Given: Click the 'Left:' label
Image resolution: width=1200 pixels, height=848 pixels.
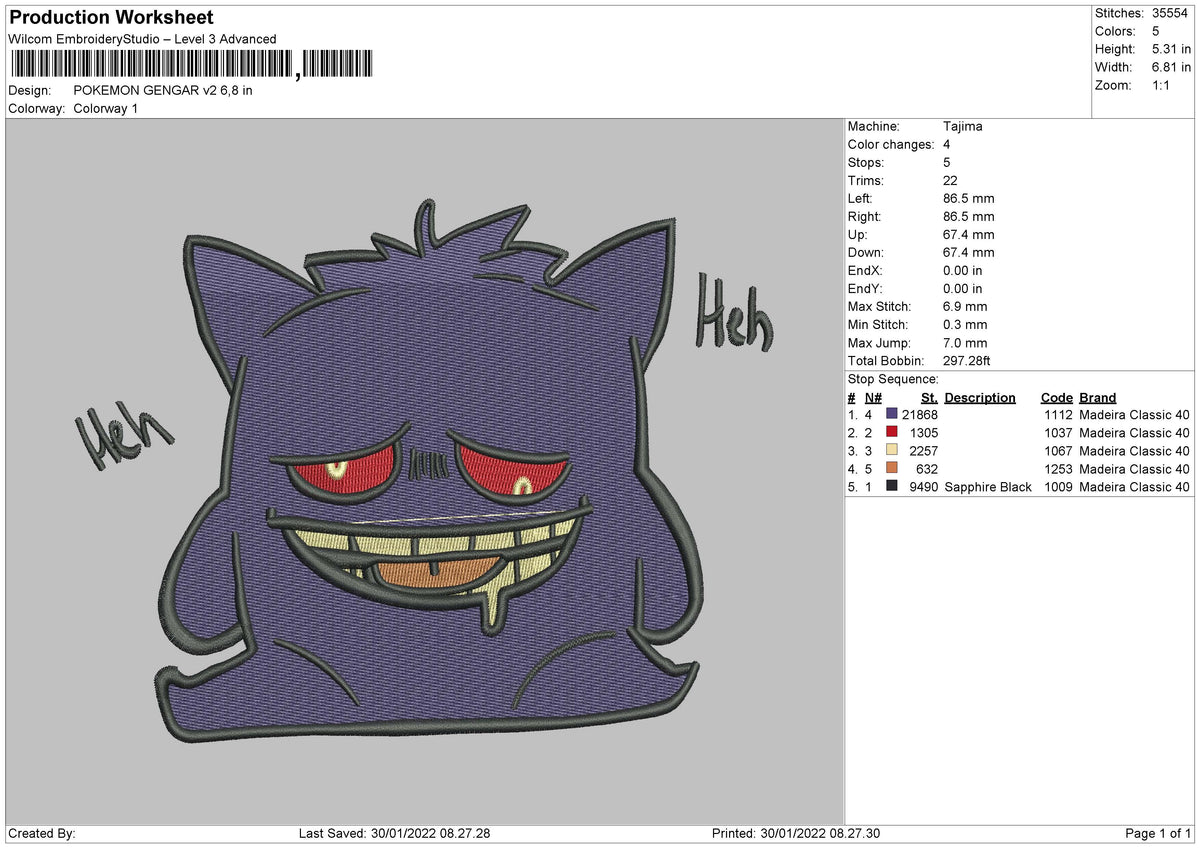Looking at the screenshot, I should [861, 199].
